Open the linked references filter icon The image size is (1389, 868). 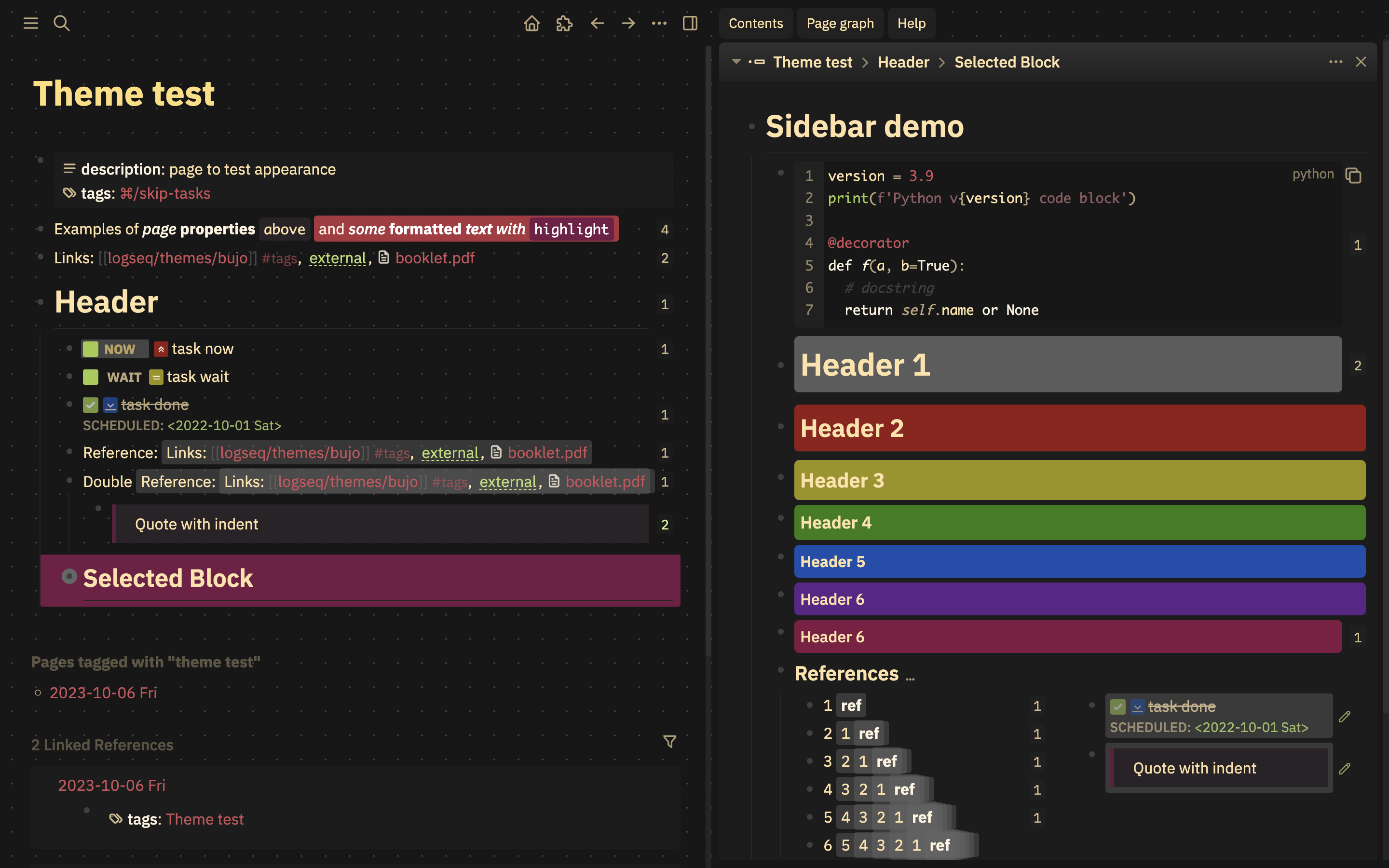click(x=669, y=742)
